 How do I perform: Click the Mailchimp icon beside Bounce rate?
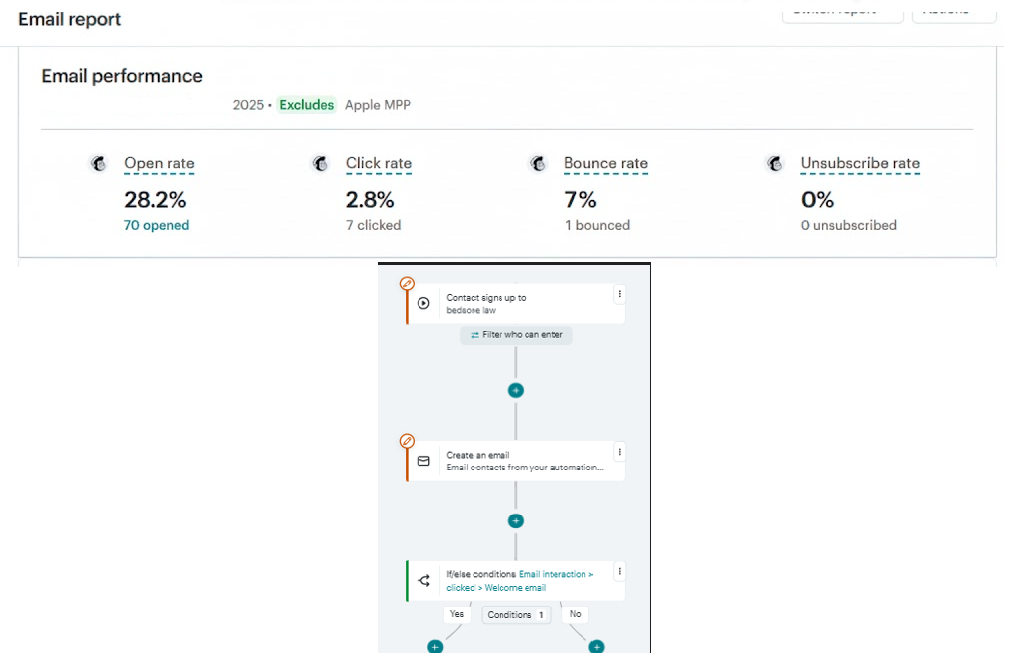(x=538, y=164)
